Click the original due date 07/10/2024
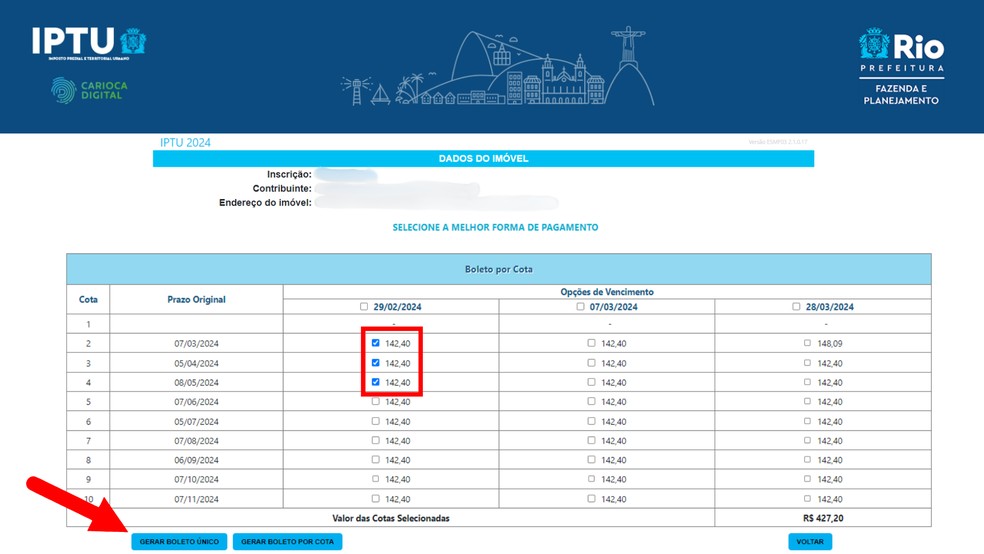984x554 pixels. pyautogui.click(x=196, y=479)
